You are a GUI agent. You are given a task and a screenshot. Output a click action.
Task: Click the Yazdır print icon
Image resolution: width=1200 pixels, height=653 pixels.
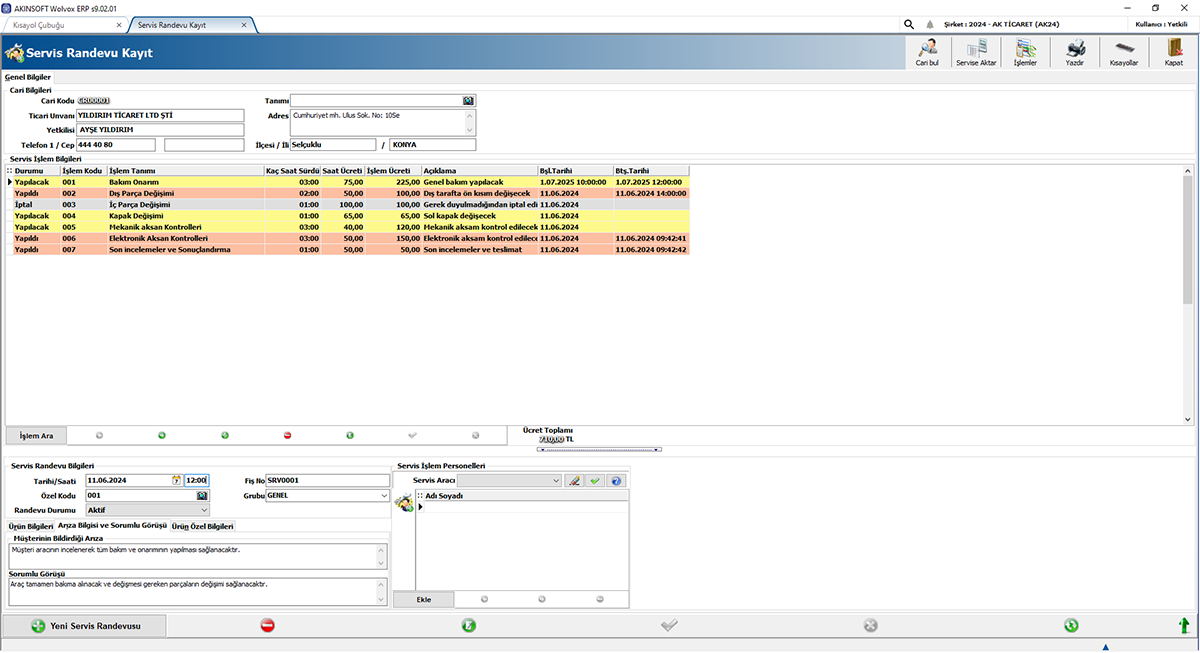[x=1073, y=52]
